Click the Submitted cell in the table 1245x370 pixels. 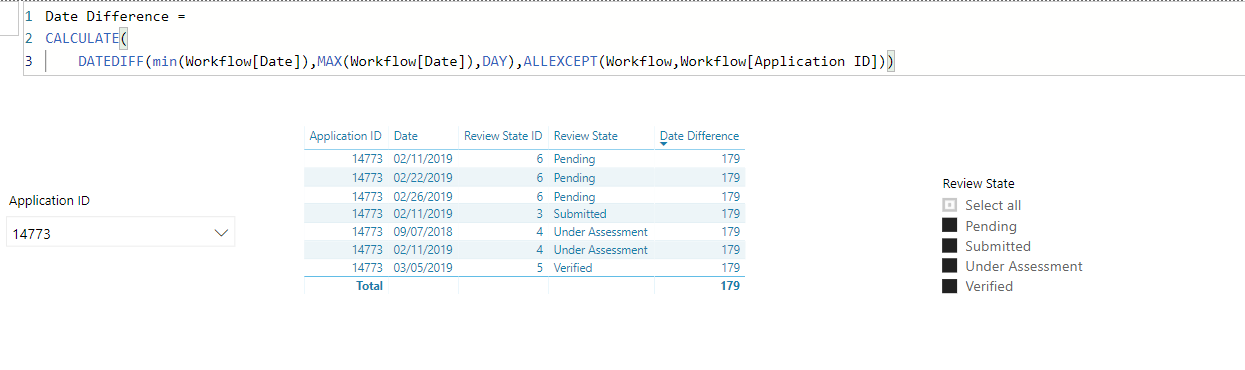pos(580,214)
